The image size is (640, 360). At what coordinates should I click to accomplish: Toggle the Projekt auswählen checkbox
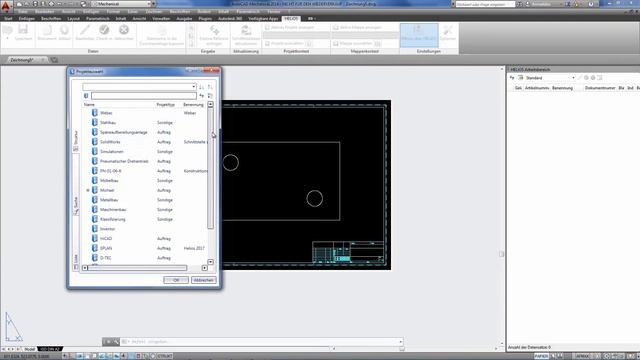(x=267, y=43)
